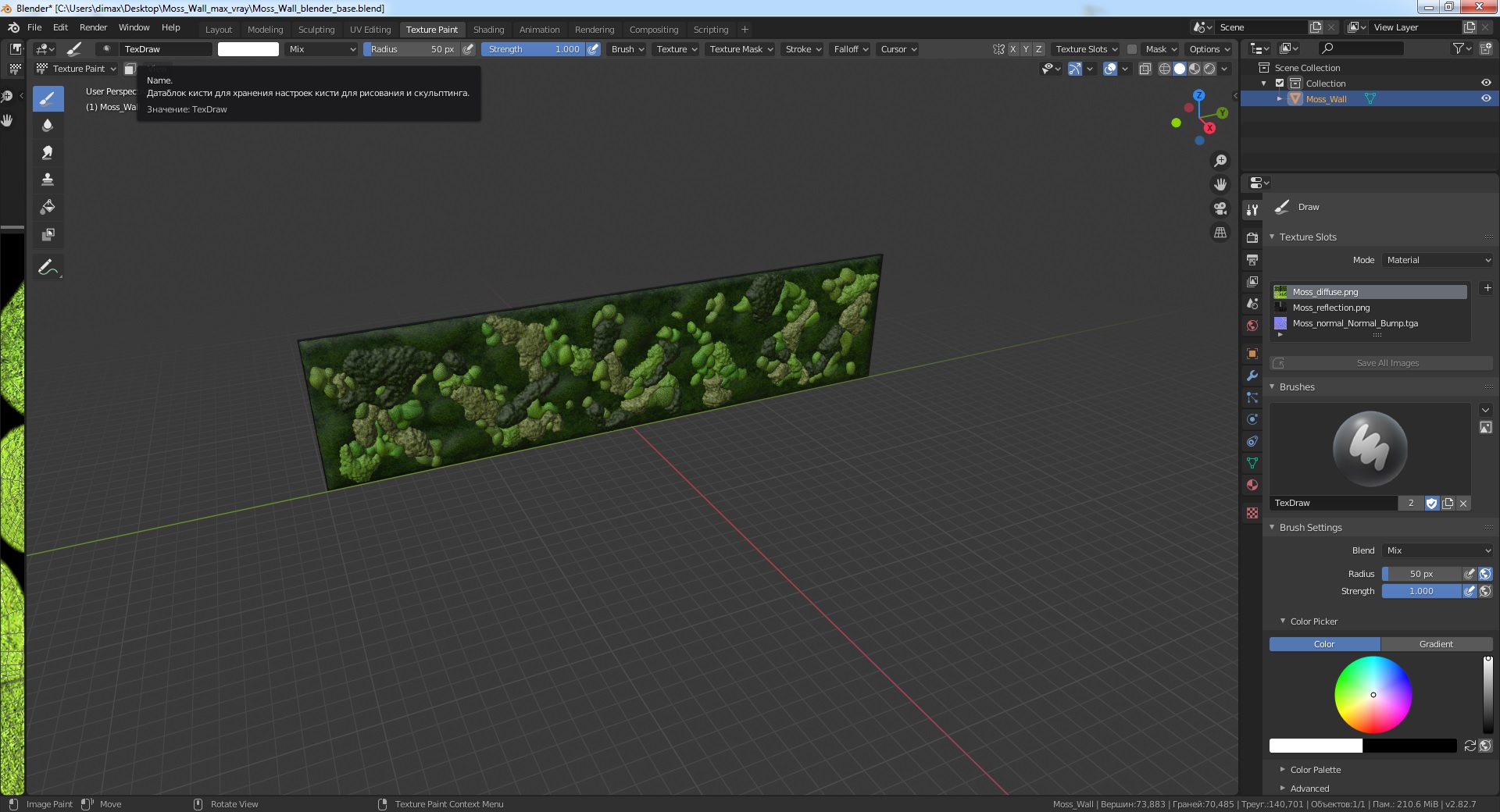Click Save All Images button
The width and height of the screenshot is (1500, 812).
tap(1381, 363)
